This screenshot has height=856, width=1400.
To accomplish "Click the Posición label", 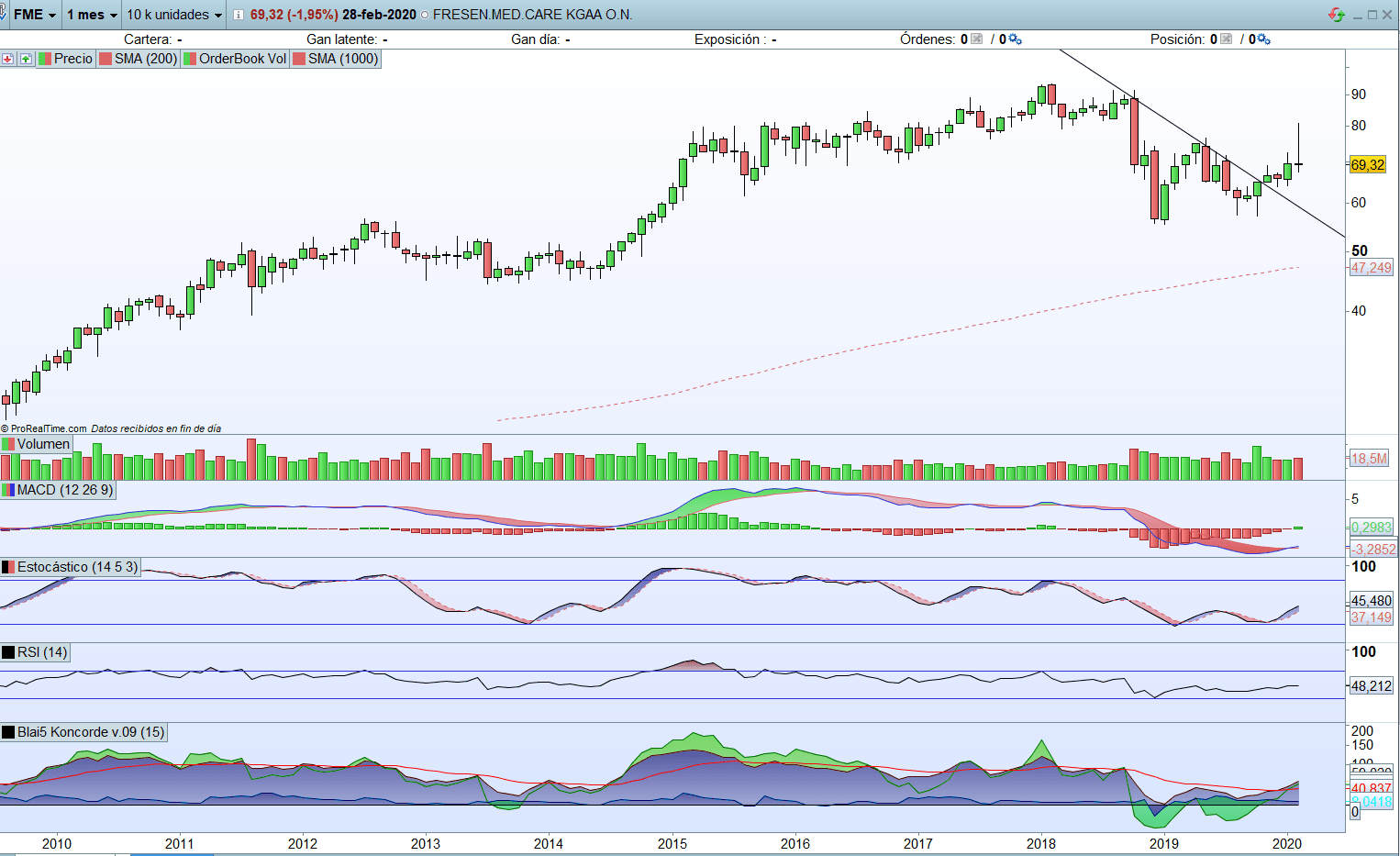I will click(1177, 39).
